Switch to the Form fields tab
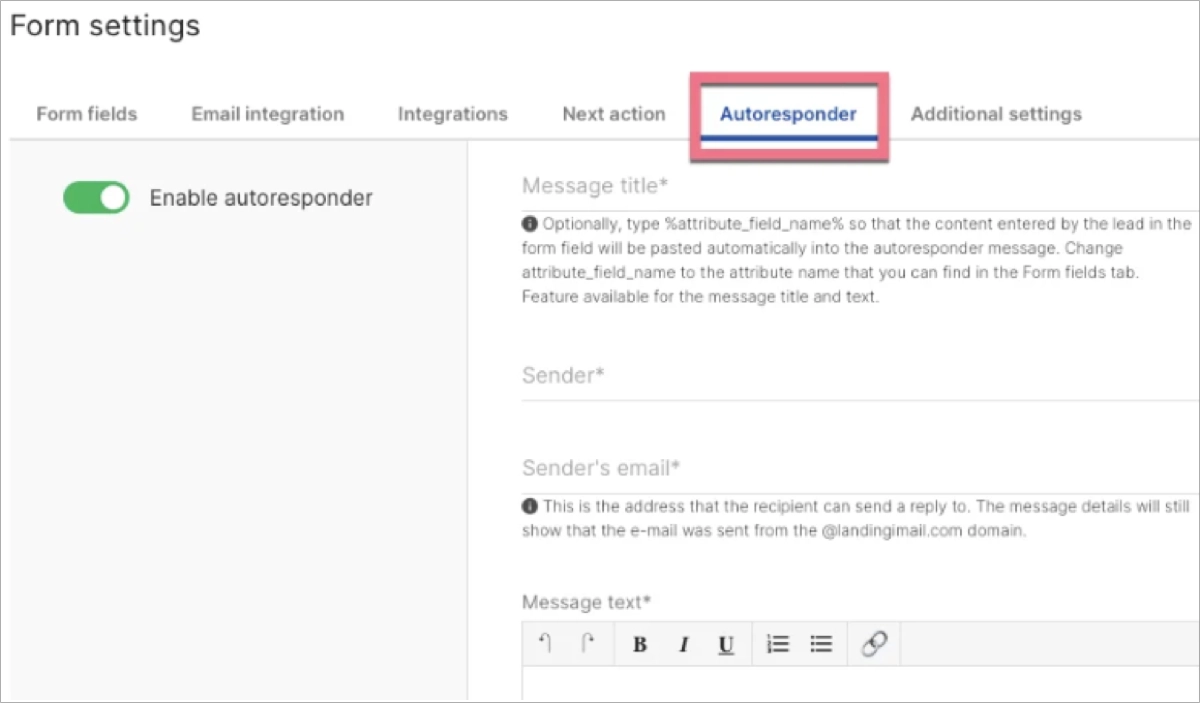The height and width of the screenshot is (703, 1200). click(x=86, y=113)
